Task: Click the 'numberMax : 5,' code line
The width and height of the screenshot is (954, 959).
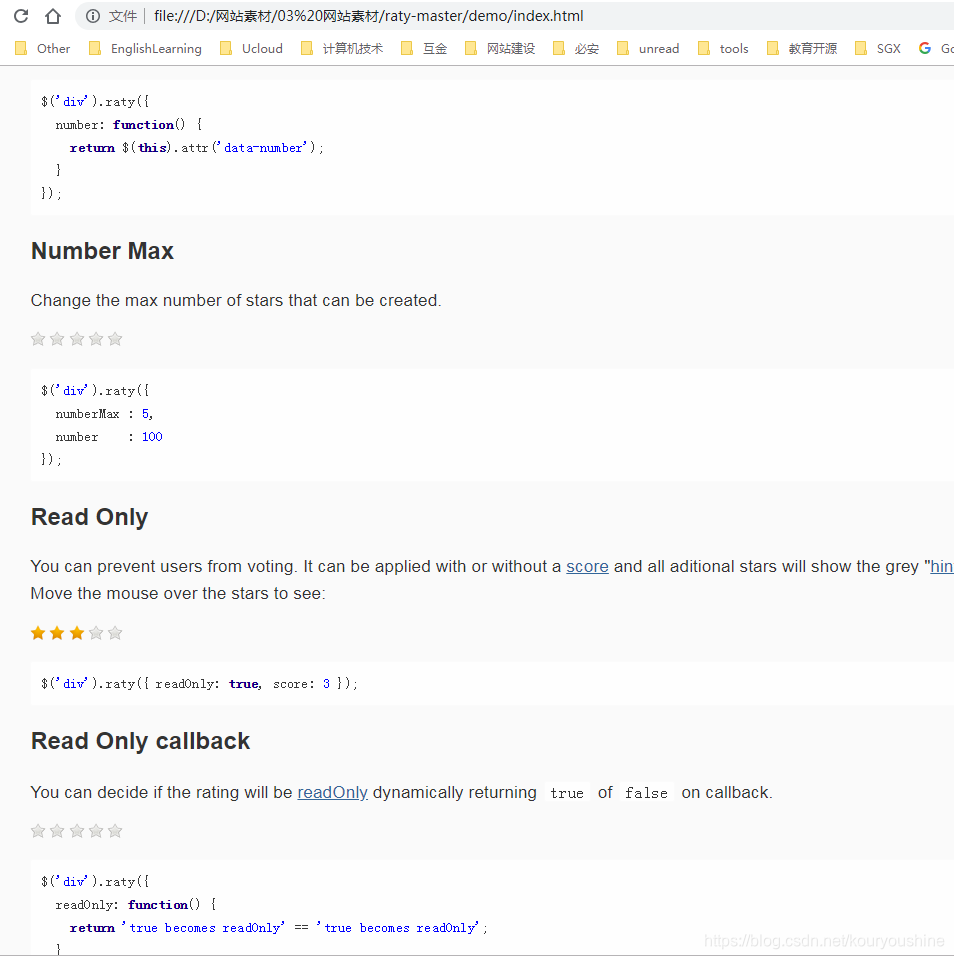Action: pyautogui.click(x=104, y=414)
